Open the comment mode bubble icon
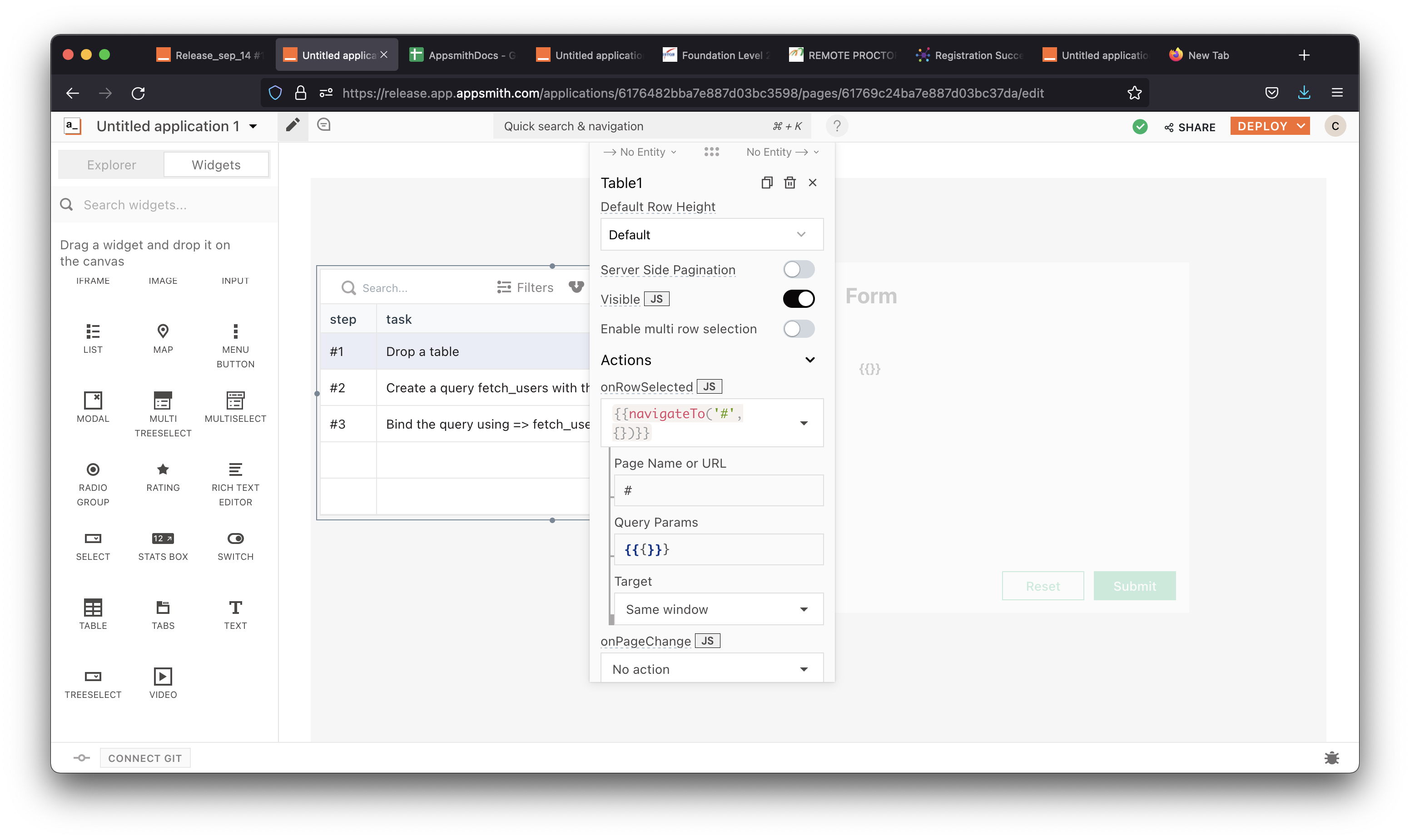This screenshot has width=1410, height=840. point(324,125)
